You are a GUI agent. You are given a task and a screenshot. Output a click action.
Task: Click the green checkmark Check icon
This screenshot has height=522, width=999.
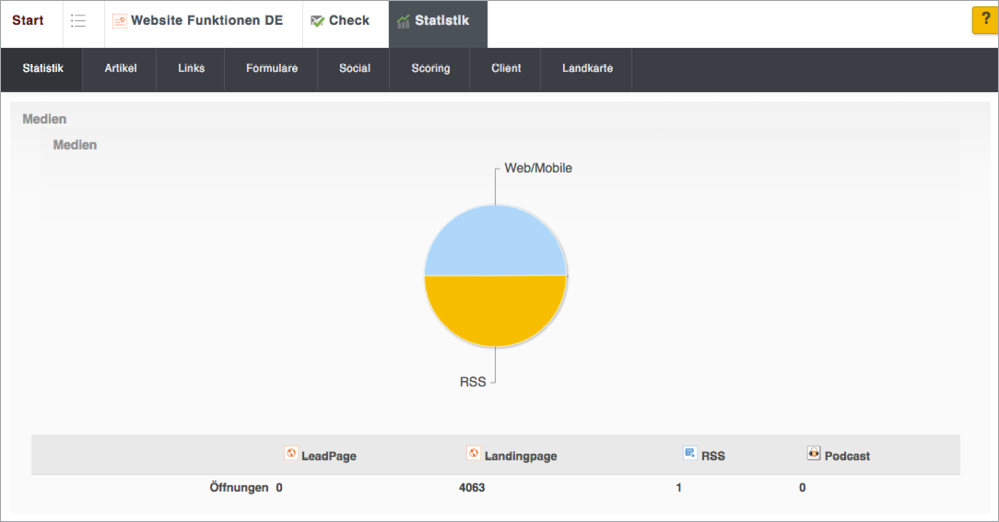click(317, 21)
